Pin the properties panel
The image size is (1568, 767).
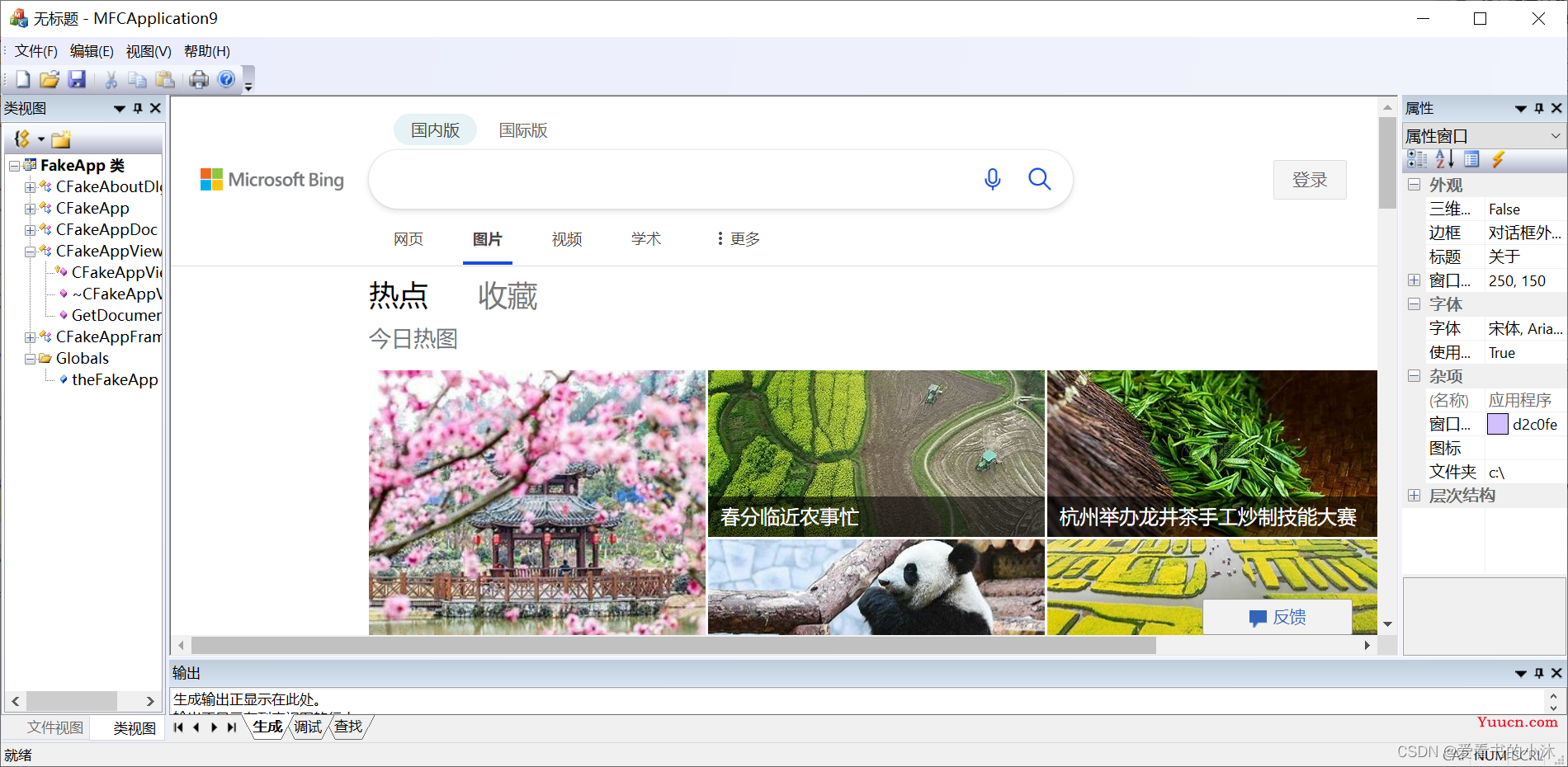pyautogui.click(x=1539, y=108)
